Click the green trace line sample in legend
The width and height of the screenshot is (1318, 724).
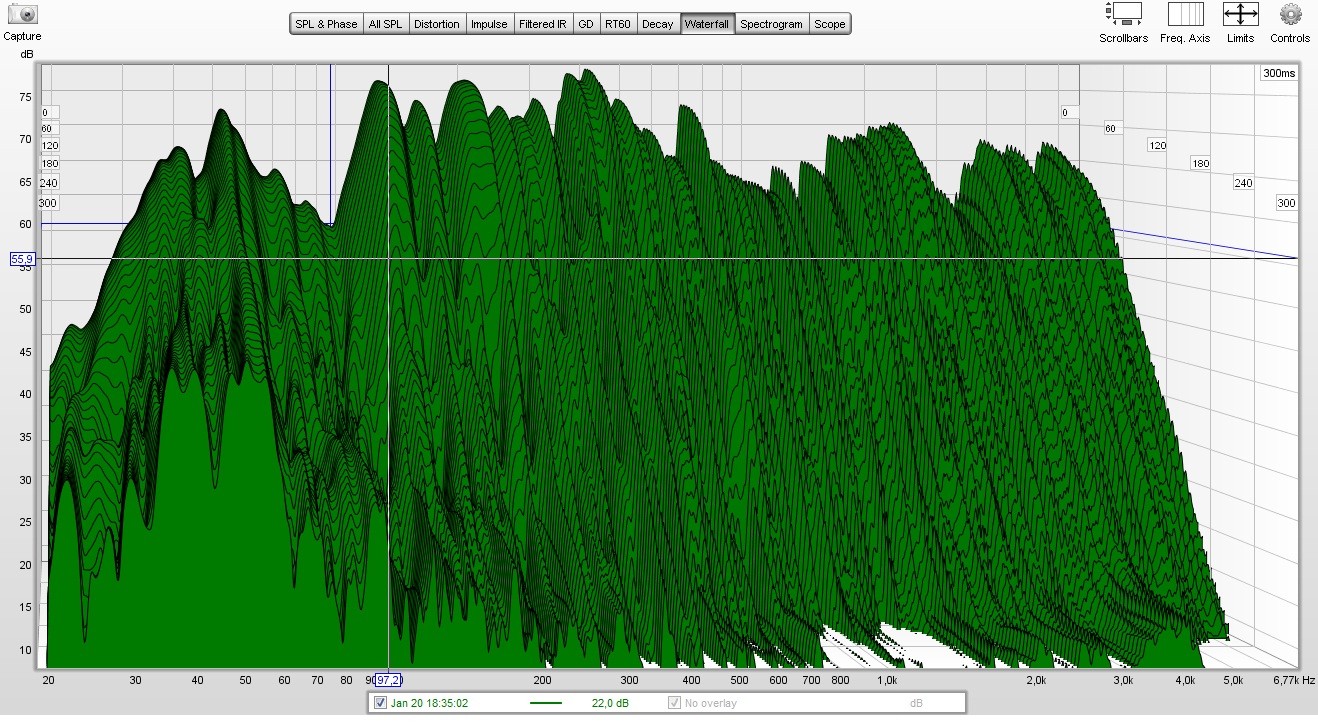coord(545,703)
